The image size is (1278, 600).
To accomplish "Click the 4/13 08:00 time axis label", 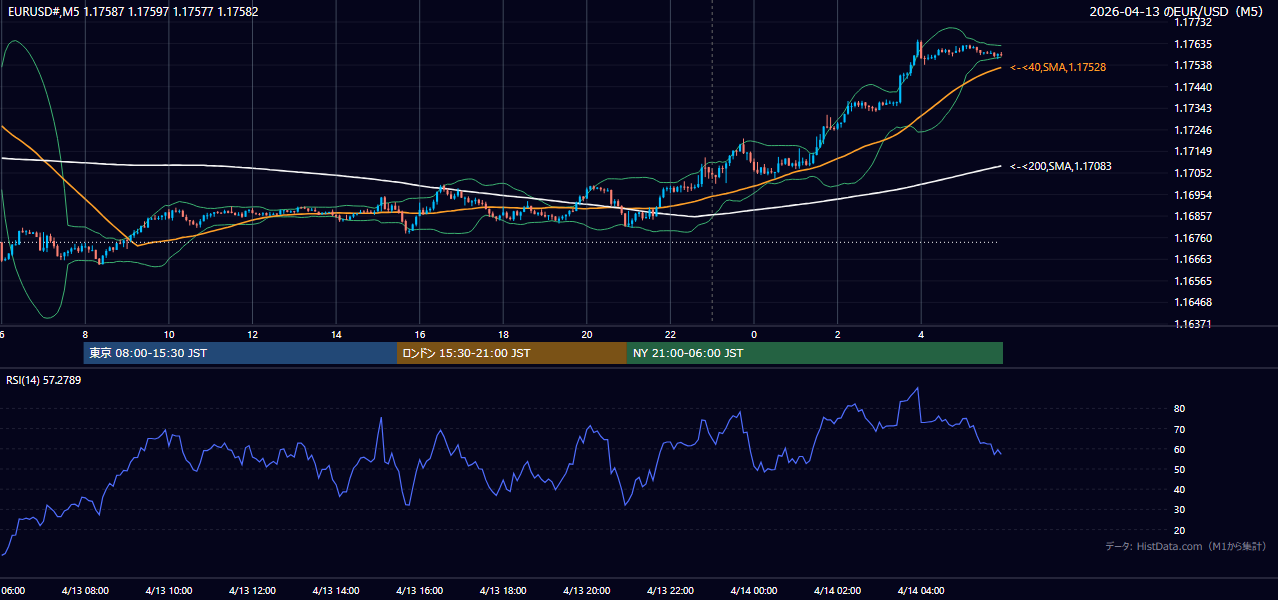I will click(85, 591).
